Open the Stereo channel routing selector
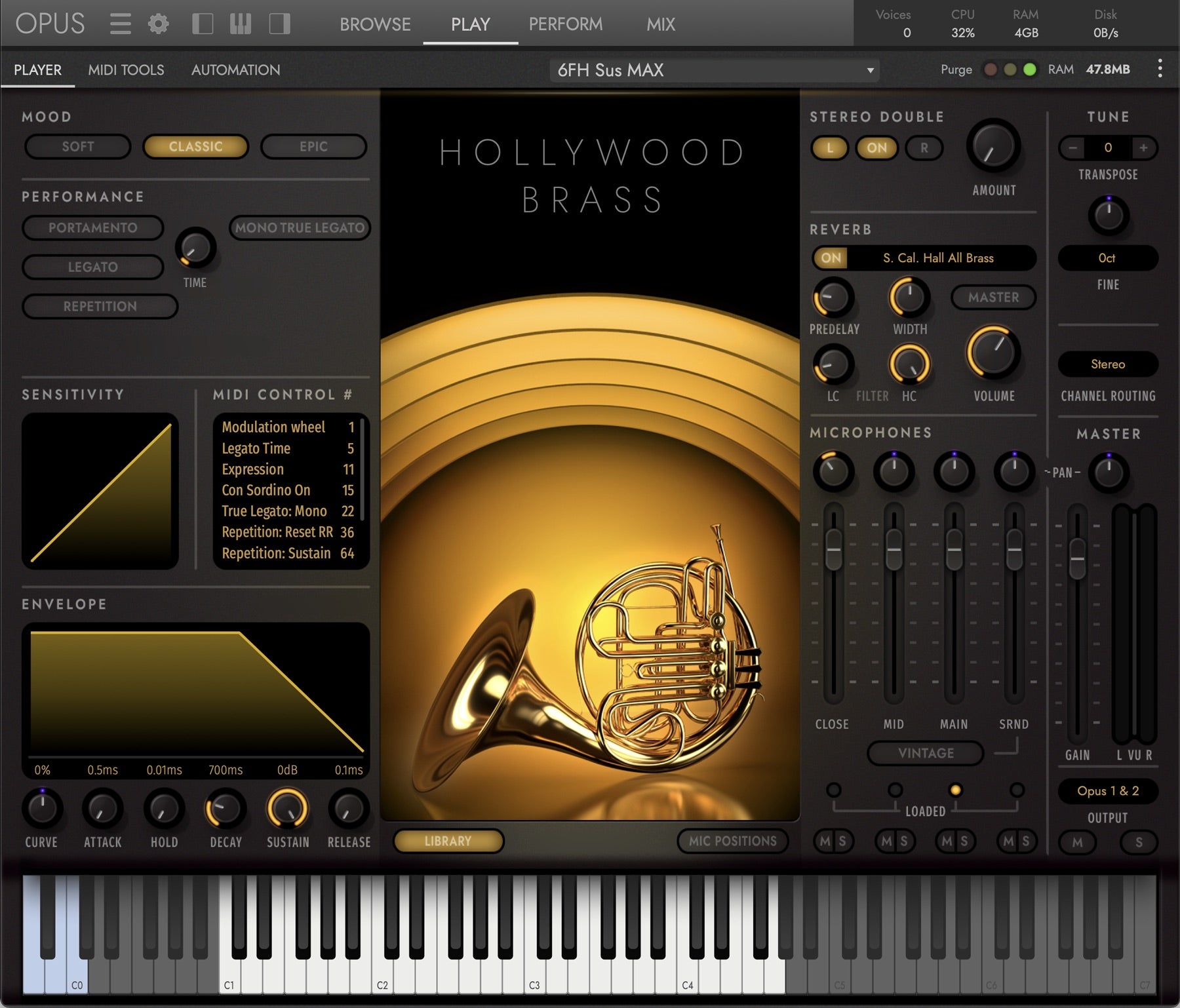The width and height of the screenshot is (1180, 1008). (1108, 364)
